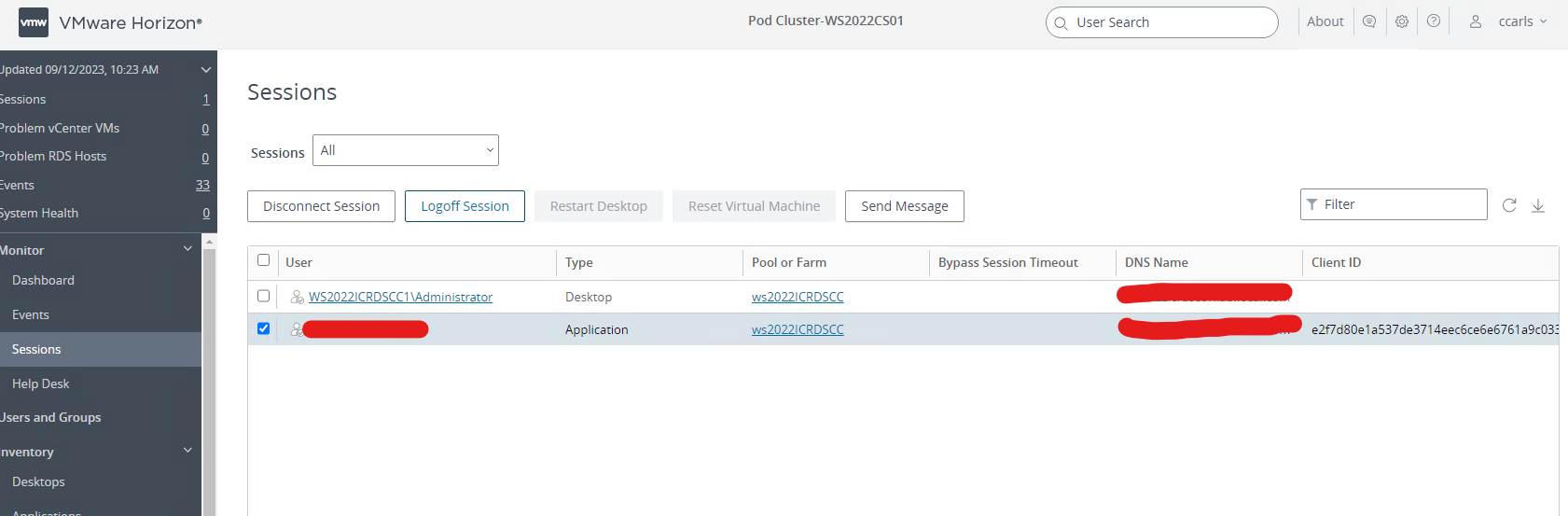The width and height of the screenshot is (1568, 516).
Task: Click inside the User Search field
Action: tap(1162, 22)
